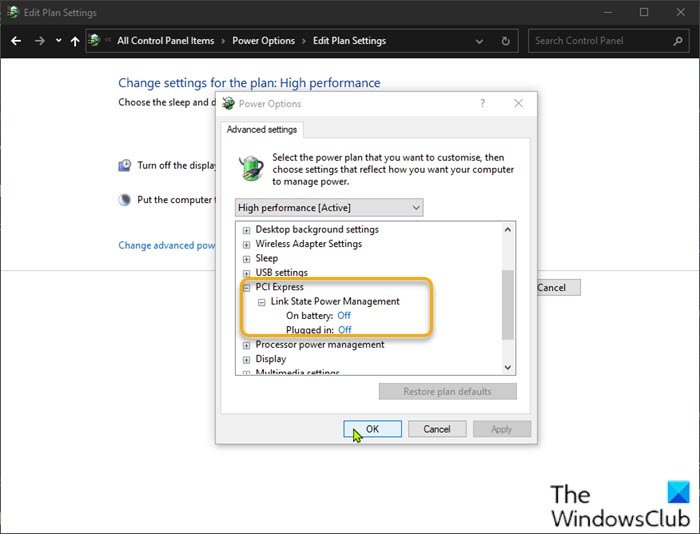Minimize the Edit Plan Settings window
This screenshot has height=534, width=700.
[x=608, y=13]
